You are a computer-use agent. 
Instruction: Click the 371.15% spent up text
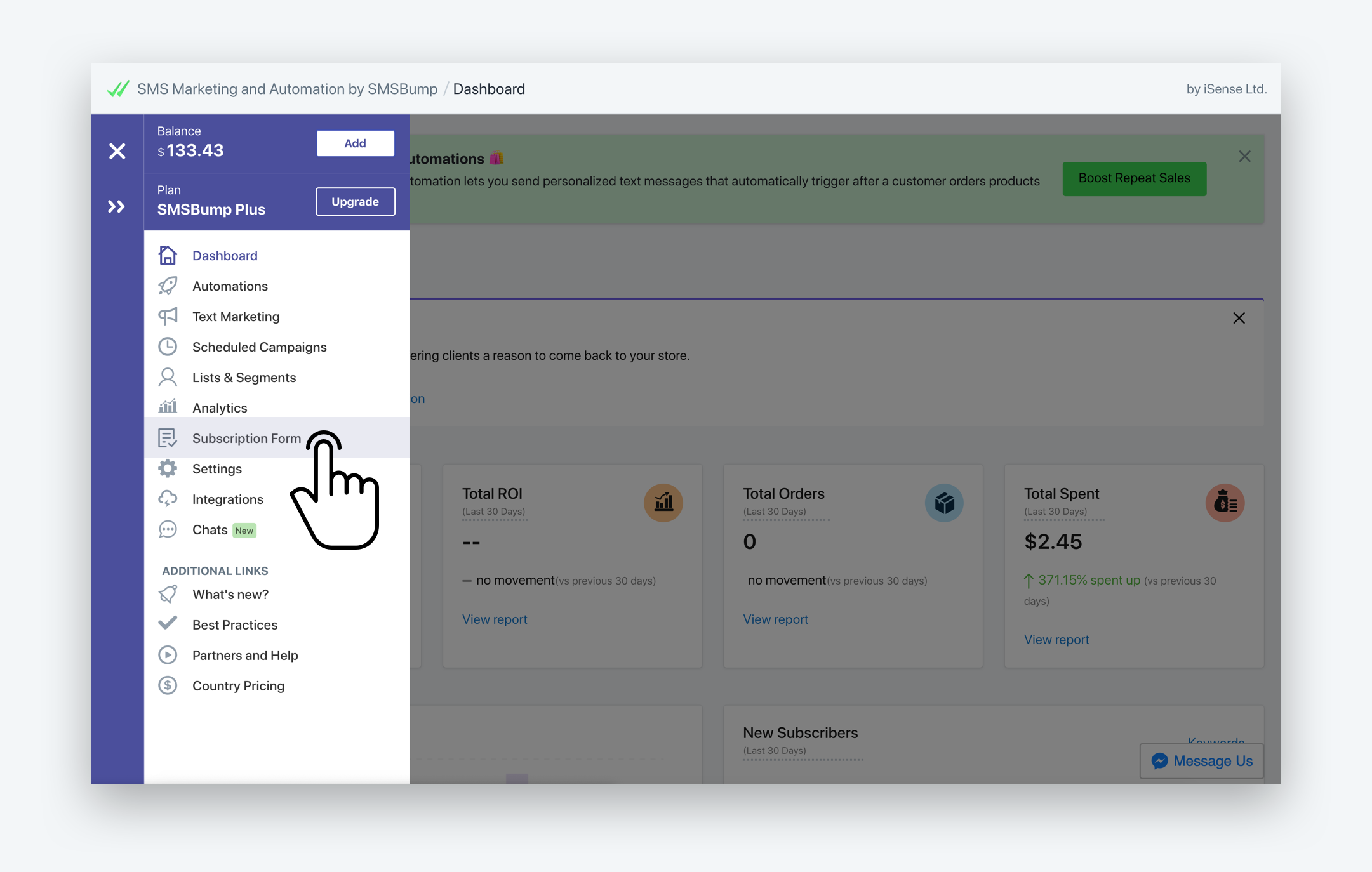(1089, 580)
